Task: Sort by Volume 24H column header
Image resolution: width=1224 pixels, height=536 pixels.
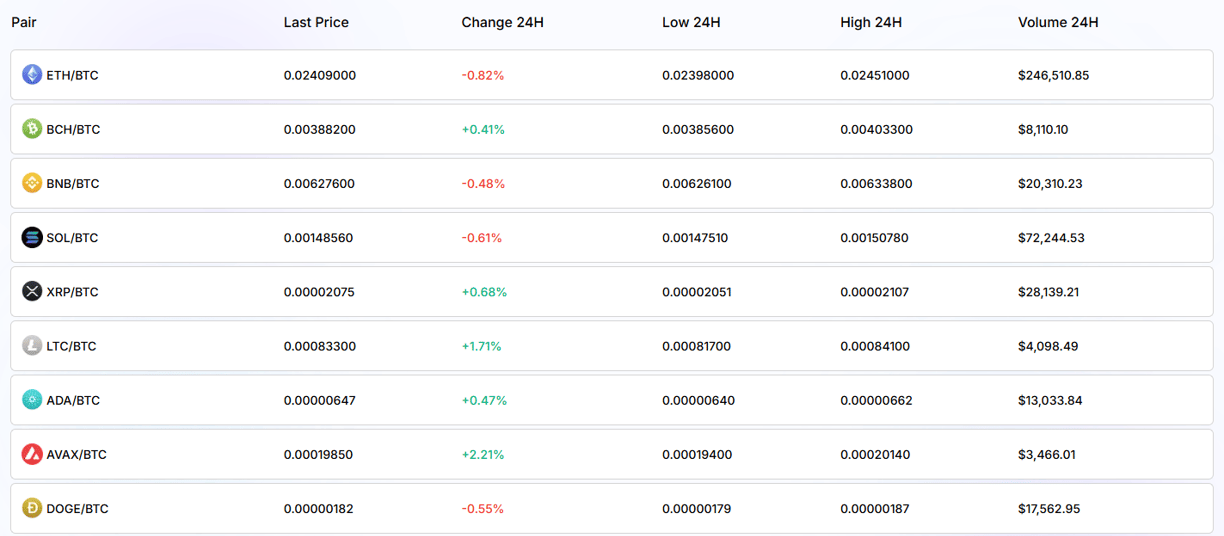Action: click(1058, 22)
